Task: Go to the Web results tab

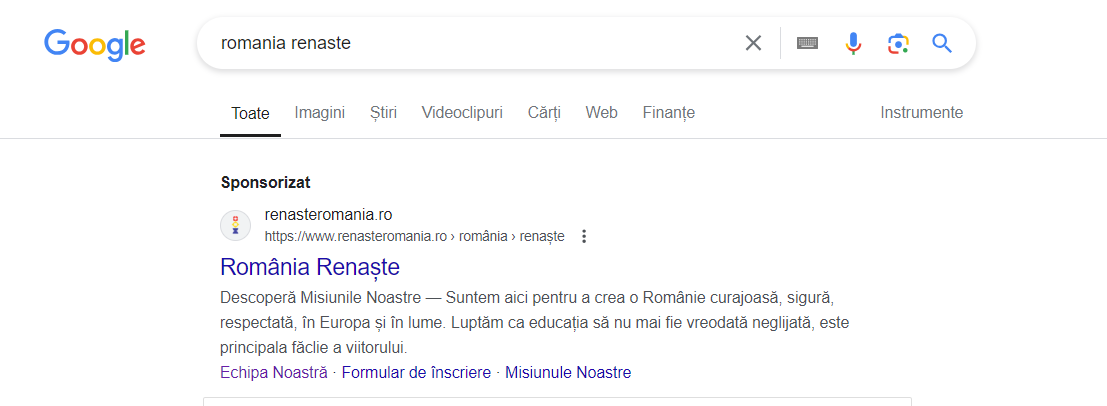Action: click(x=602, y=112)
